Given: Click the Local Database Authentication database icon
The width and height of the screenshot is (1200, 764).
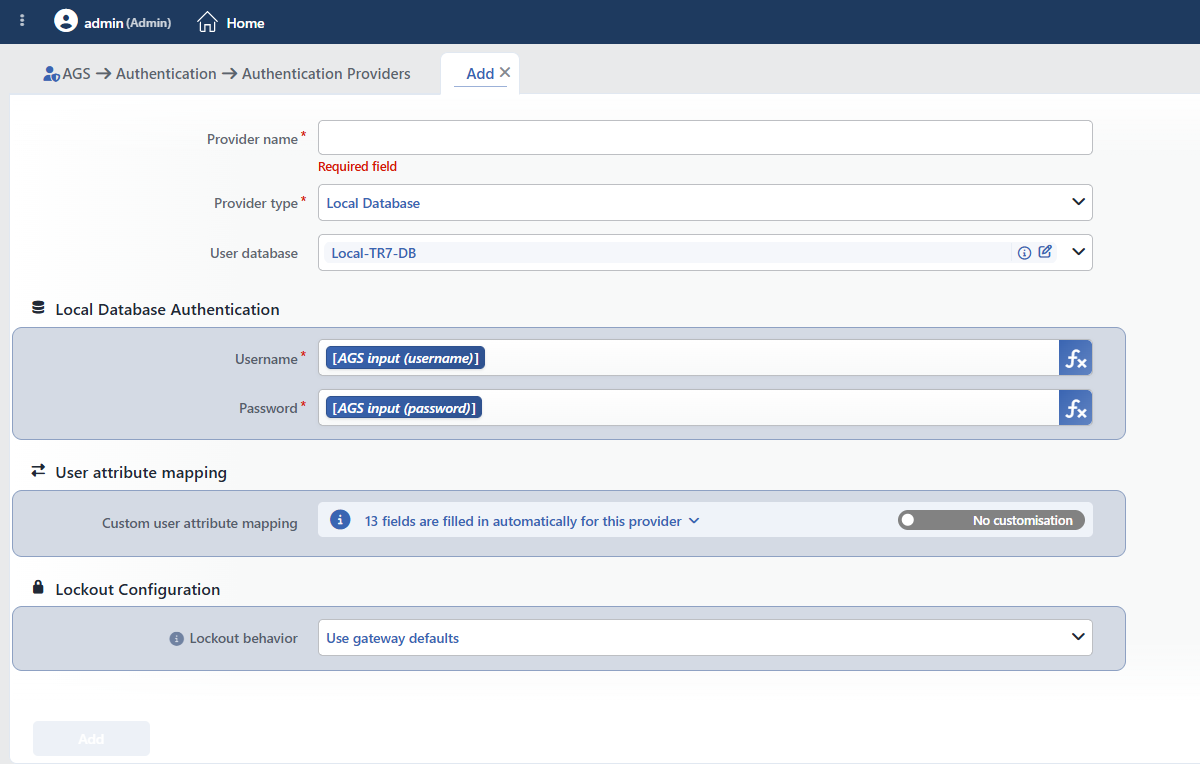Looking at the screenshot, I should (x=39, y=308).
